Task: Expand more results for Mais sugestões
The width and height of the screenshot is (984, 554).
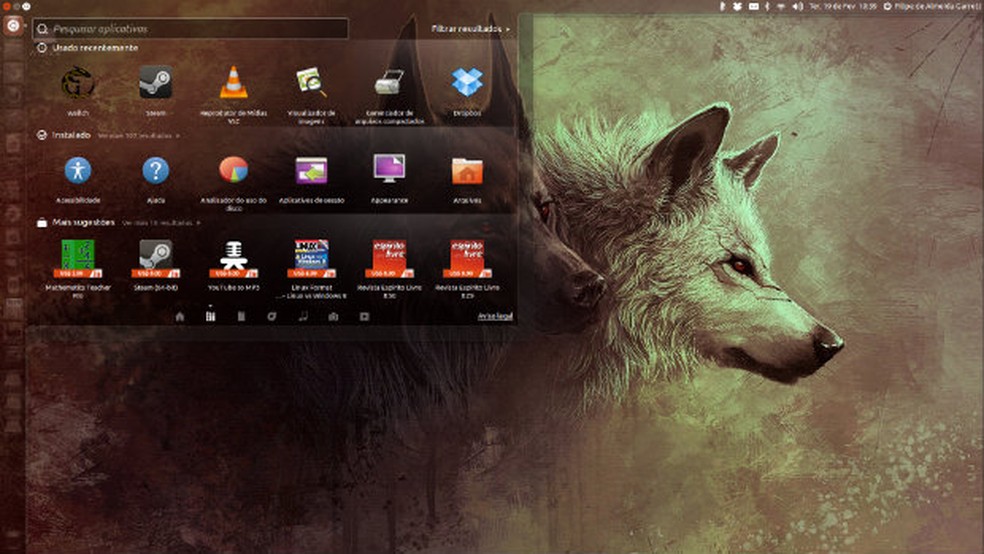Action: (150, 222)
